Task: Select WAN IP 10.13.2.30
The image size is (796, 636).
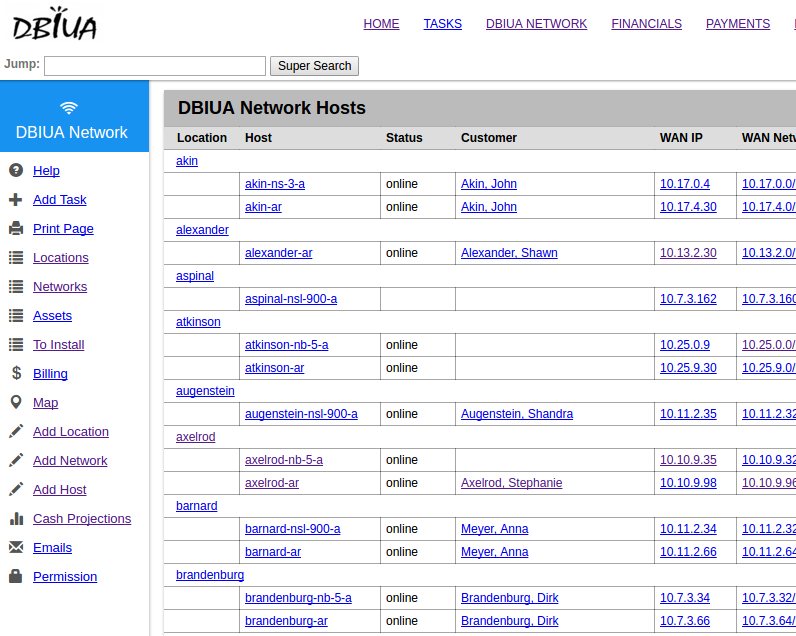Action: coord(688,253)
